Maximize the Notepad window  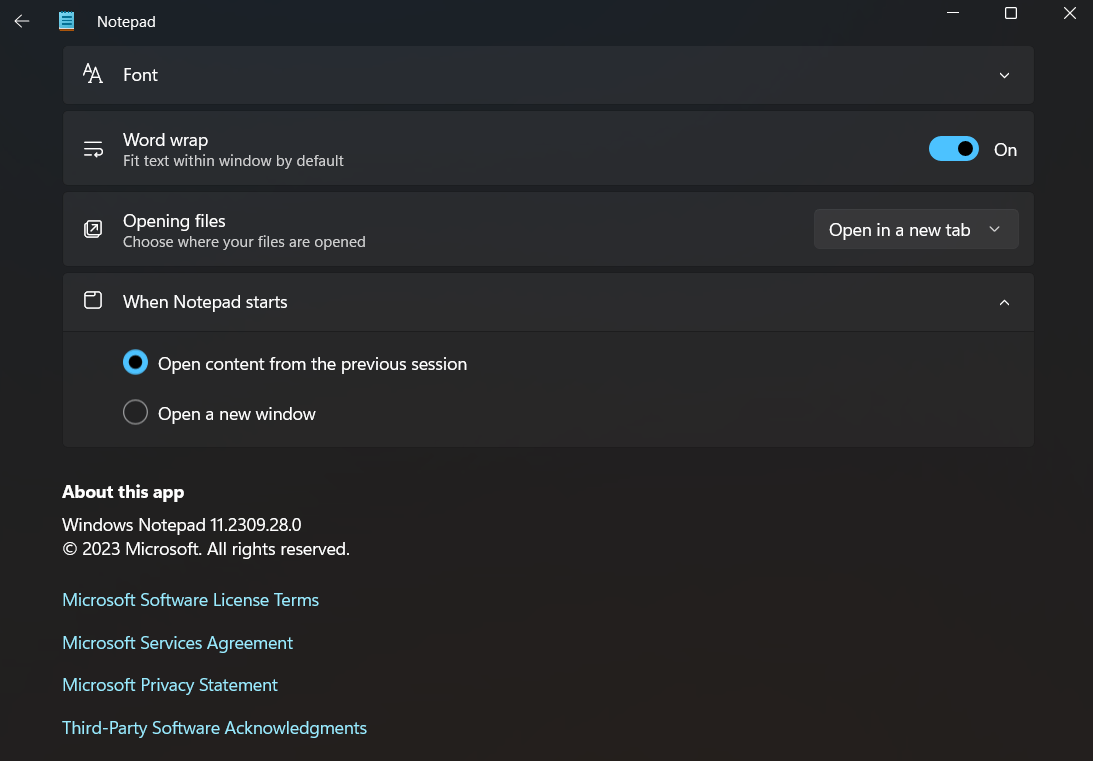click(x=1011, y=13)
